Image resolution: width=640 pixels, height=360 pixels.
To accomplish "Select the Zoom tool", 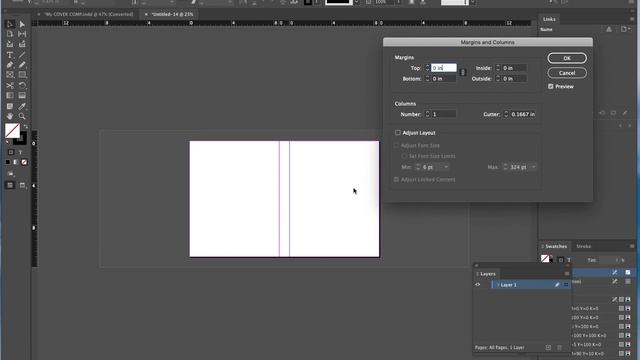I will click(22, 116).
